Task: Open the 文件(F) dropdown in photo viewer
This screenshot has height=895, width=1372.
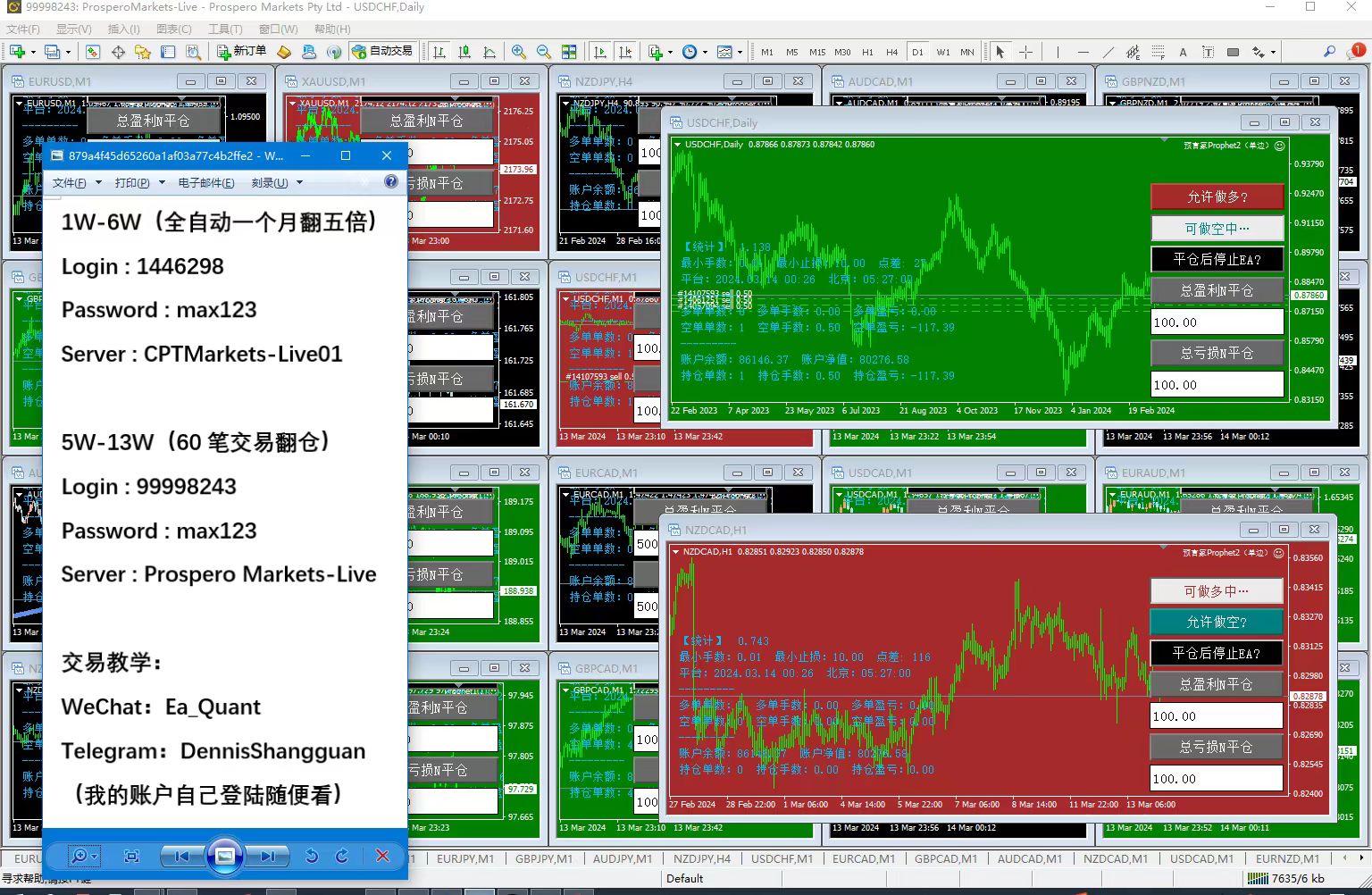Action: 69,183
